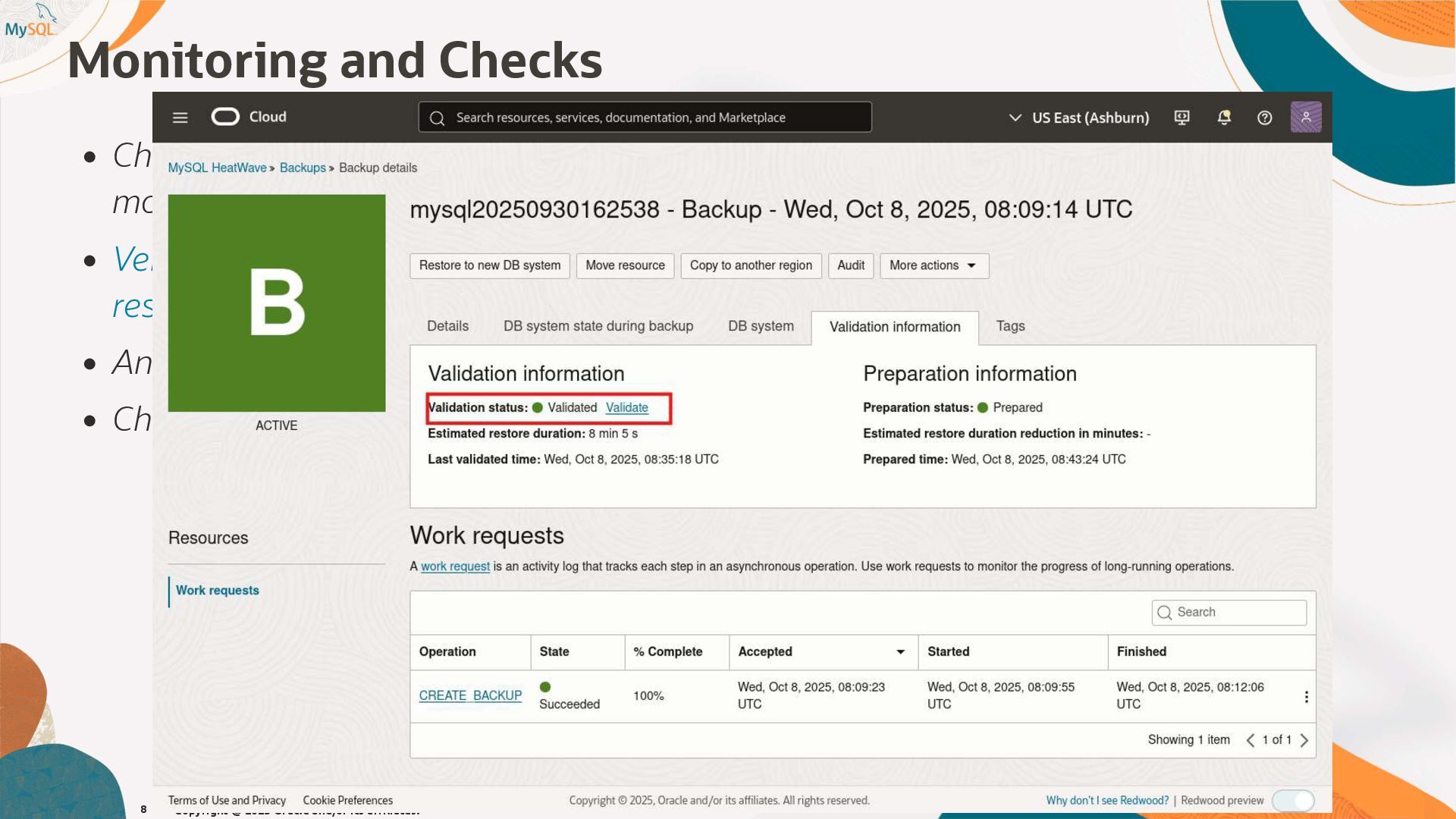The height and width of the screenshot is (819, 1456).
Task: Click the Backups breadcrumb link
Action: [x=302, y=168]
